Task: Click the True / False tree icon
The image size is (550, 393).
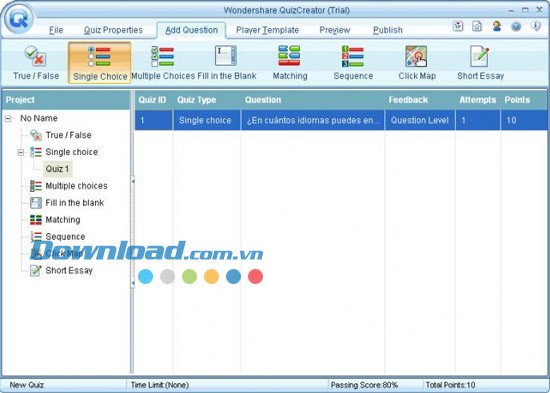Action: click(36, 135)
